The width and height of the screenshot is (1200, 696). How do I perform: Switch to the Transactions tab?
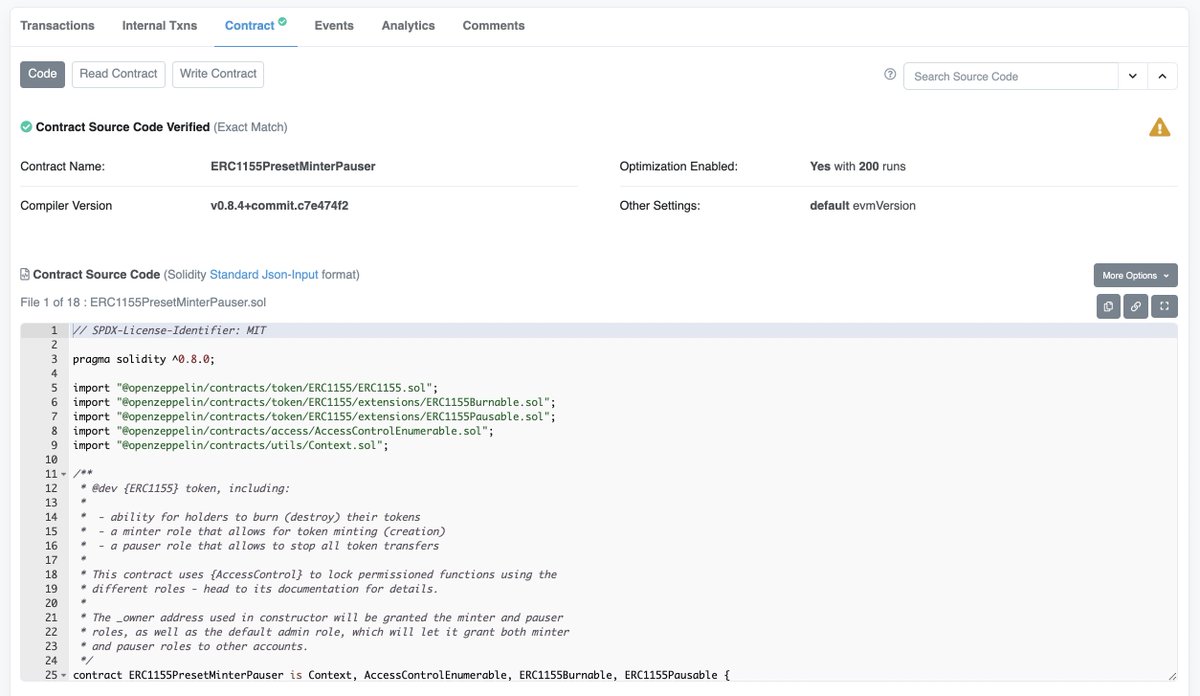click(57, 25)
